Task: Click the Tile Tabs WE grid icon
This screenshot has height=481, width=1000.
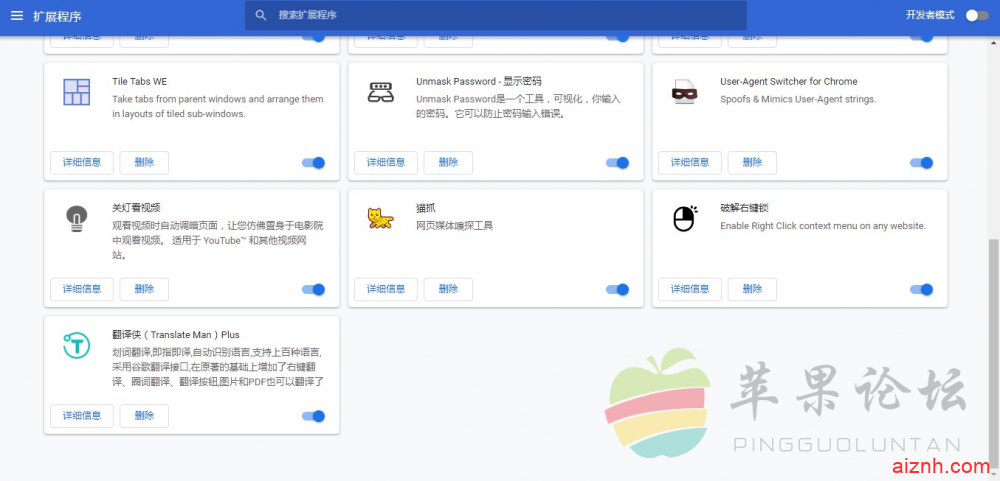Action: point(77,92)
